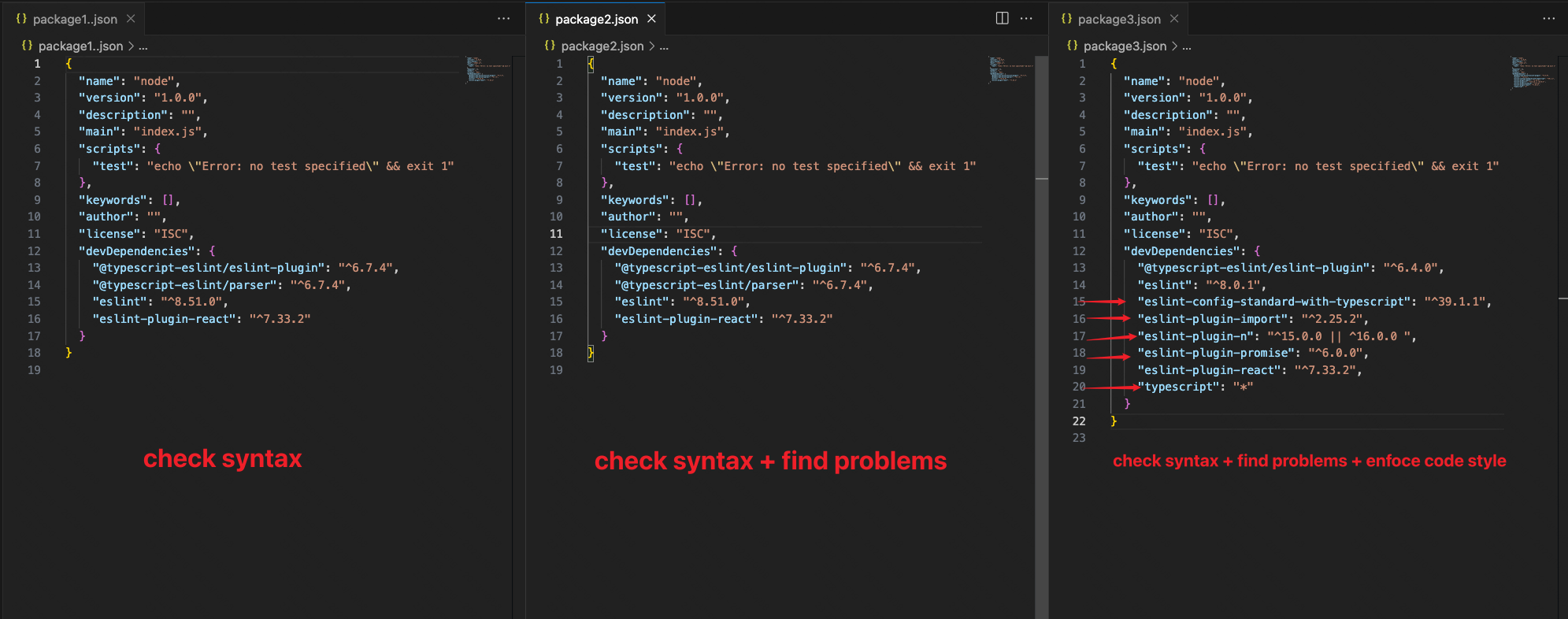Viewport: 1568px width, 619px height.
Task: Close the package3.json tab
Action: tap(1174, 19)
